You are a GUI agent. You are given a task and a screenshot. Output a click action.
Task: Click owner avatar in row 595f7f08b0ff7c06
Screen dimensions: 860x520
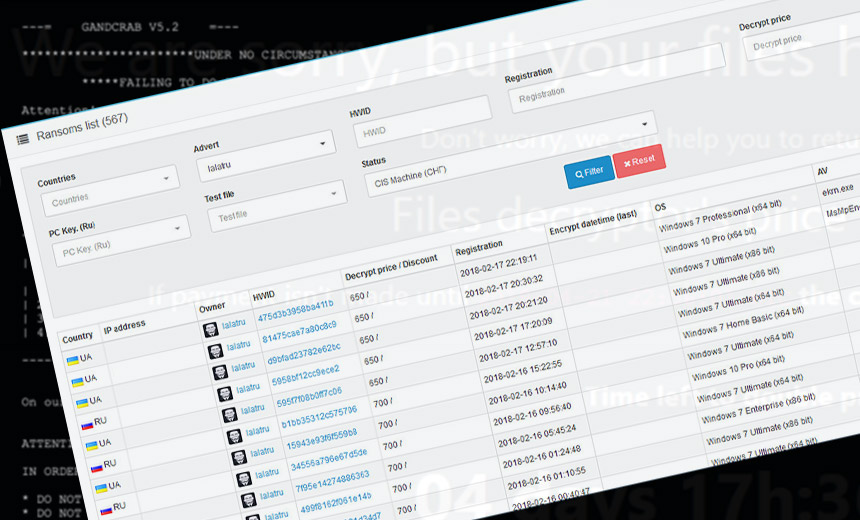click(x=230, y=415)
